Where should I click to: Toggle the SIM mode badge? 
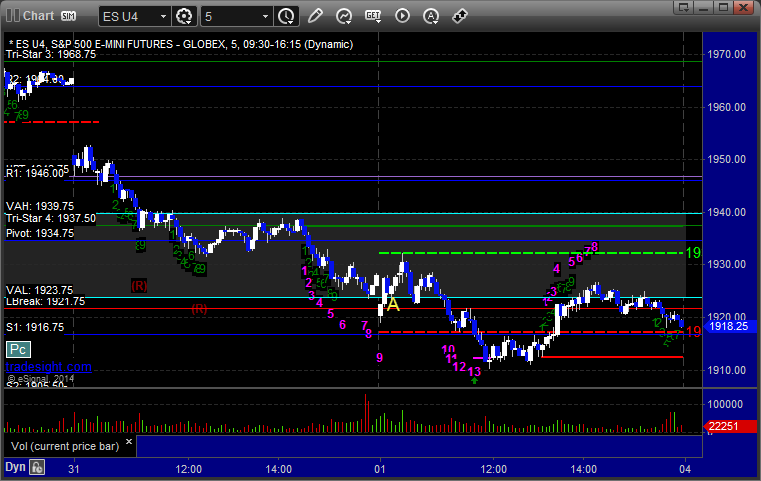[x=68, y=16]
